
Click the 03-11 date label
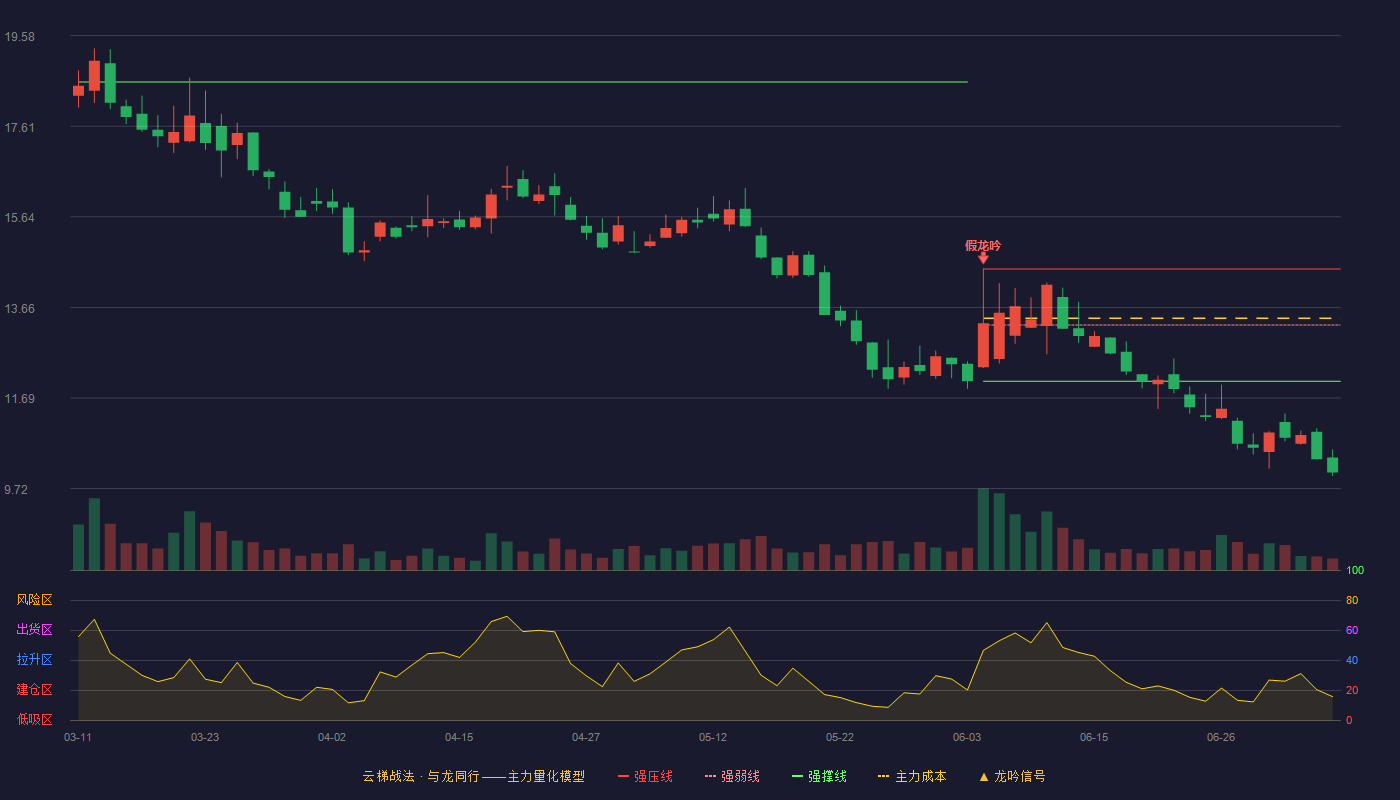coord(78,737)
